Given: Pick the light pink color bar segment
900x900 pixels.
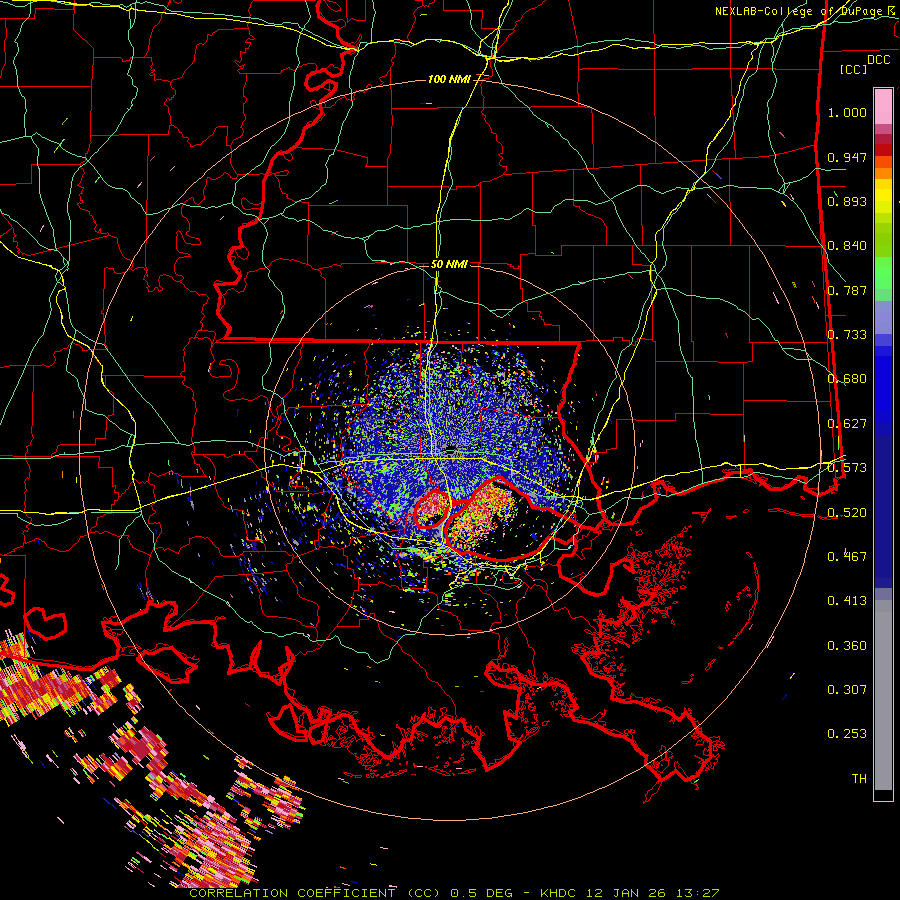Looking at the screenshot, I should click(x=883, y=106).
